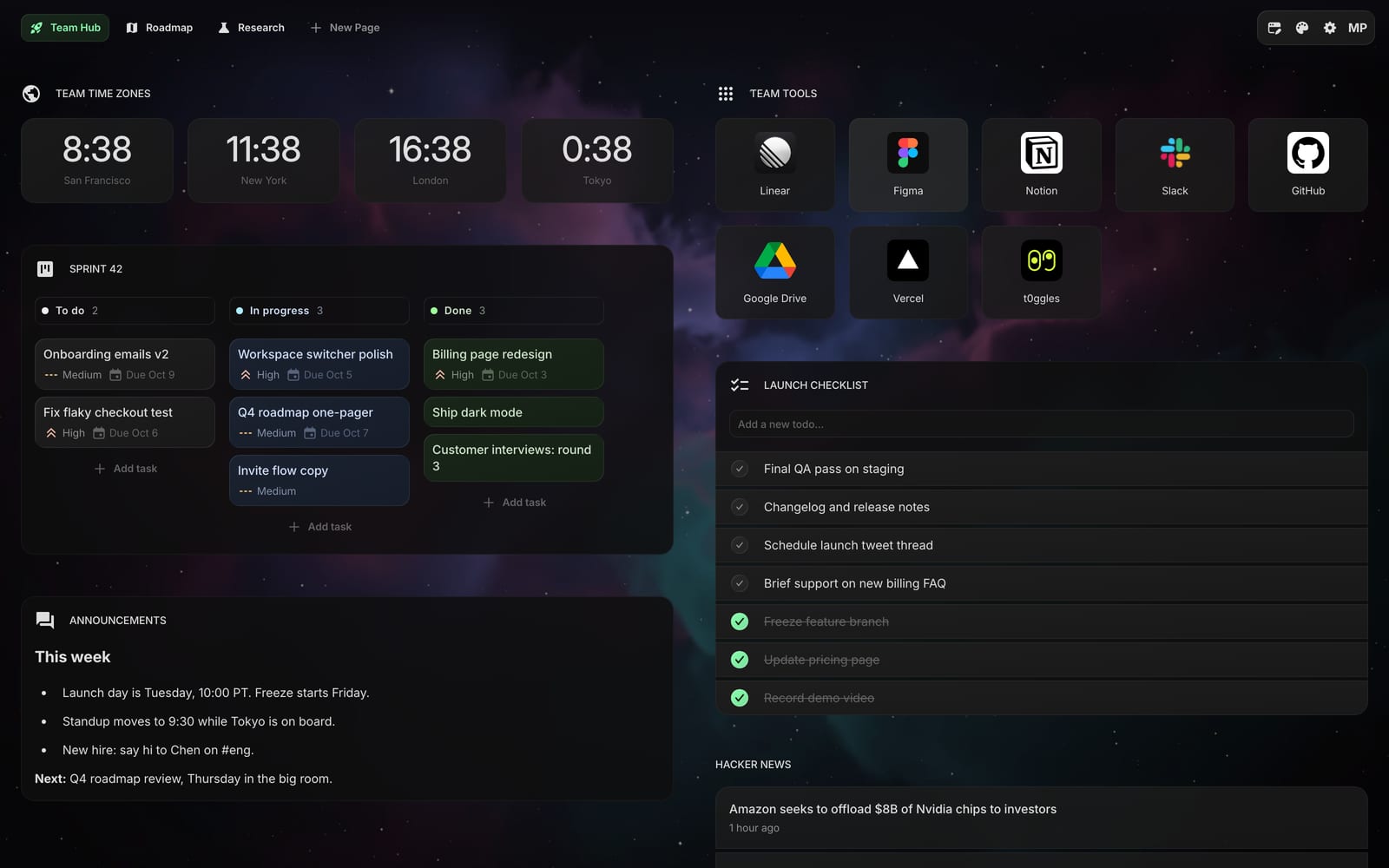1389x868 pixels.
Task: Click the palette theme icon
Action: (1301, 28)
